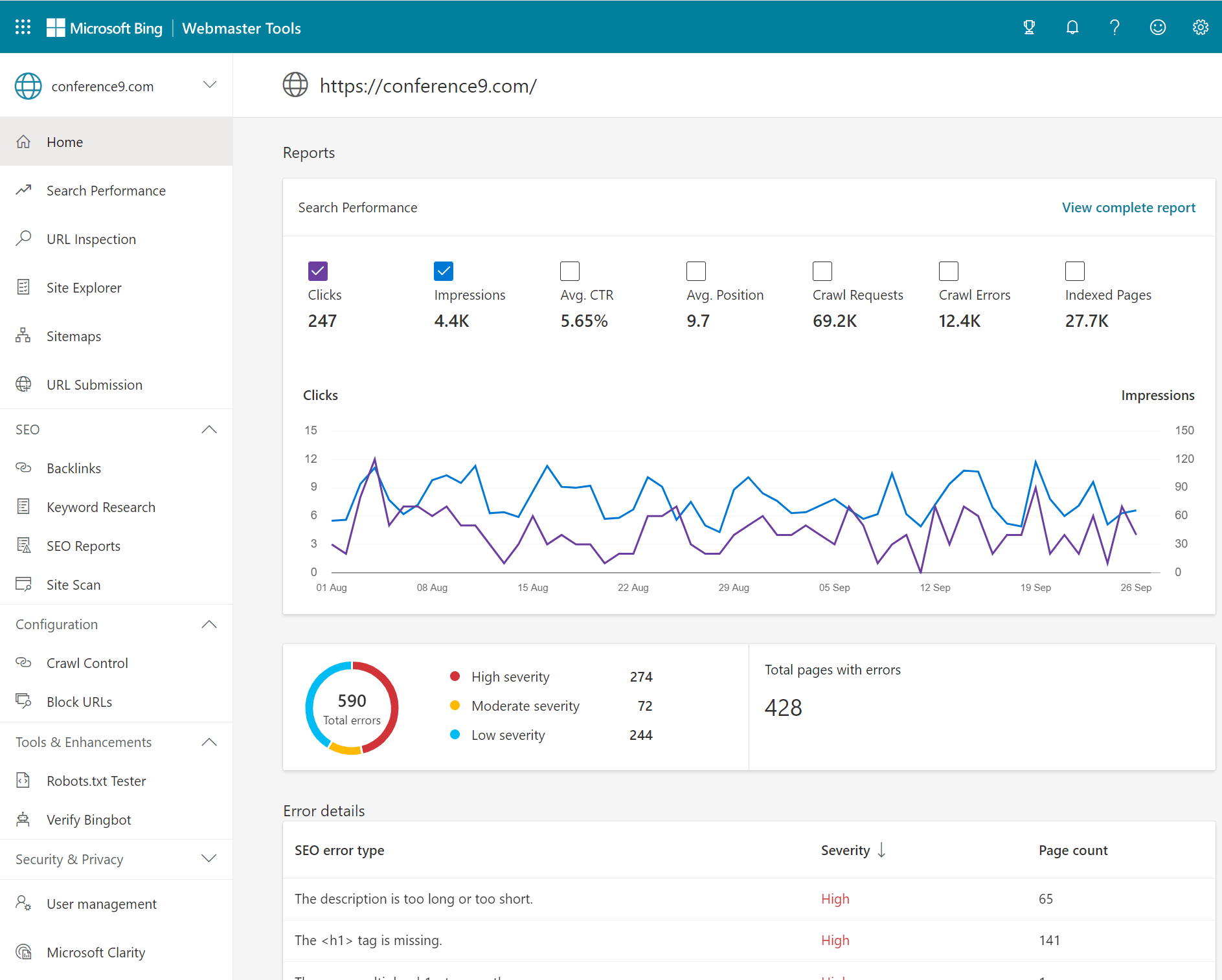Open View complete report link

pyautogui.click(x=1128, y=207)
